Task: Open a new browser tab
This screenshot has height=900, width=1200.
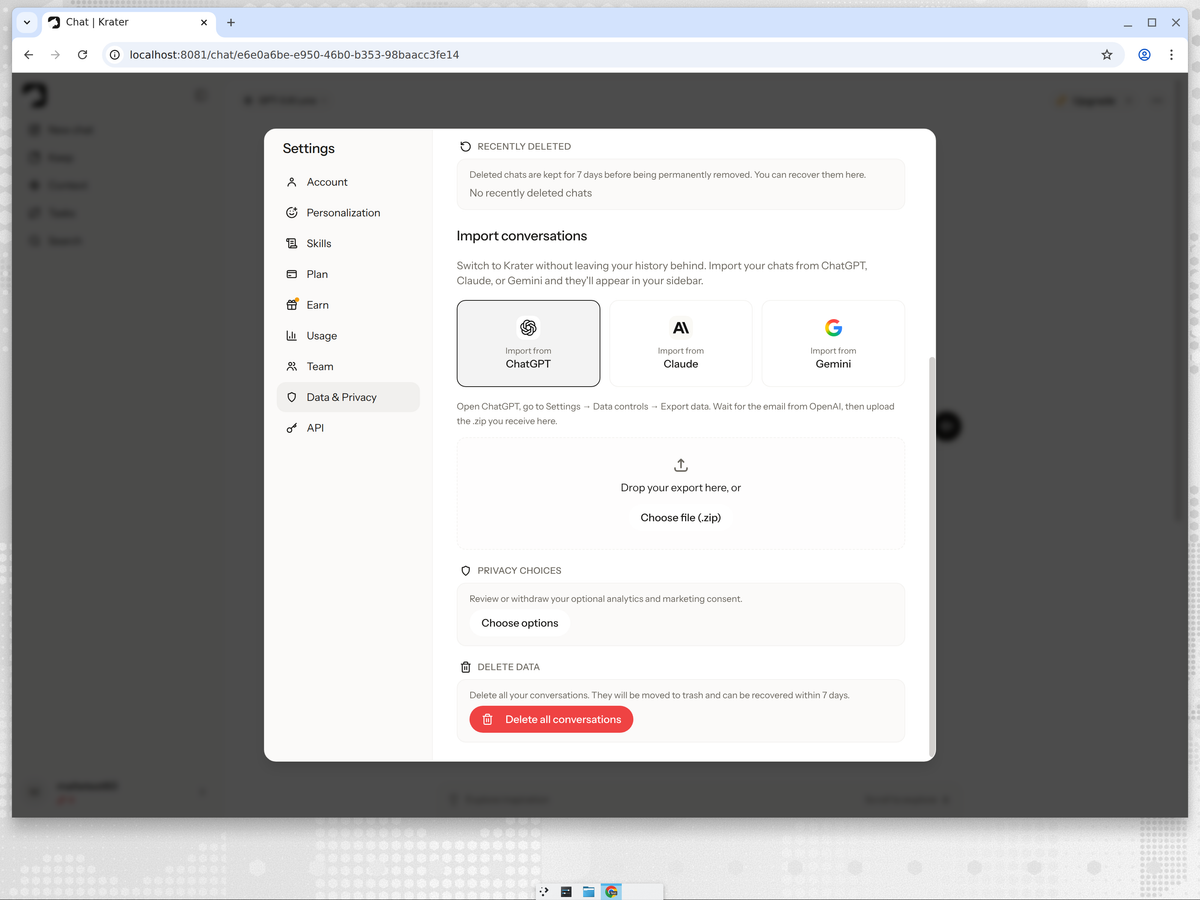Action: click(x=231, y=22)
